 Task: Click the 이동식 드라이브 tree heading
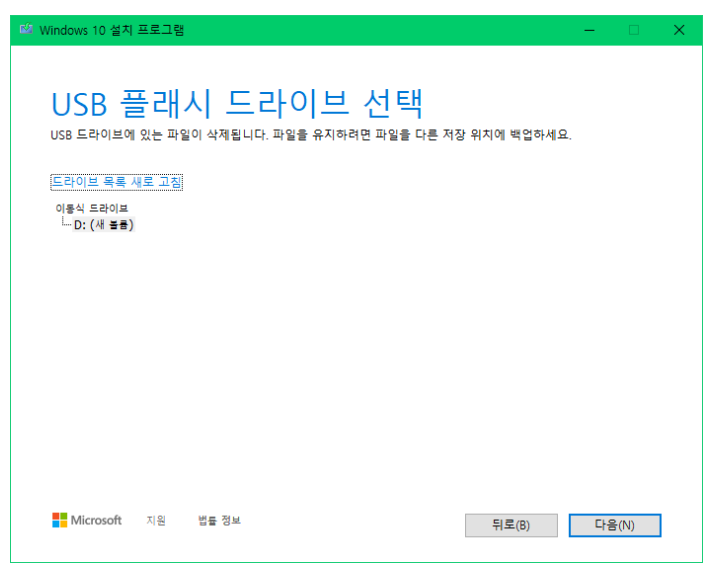coord(92,208)
